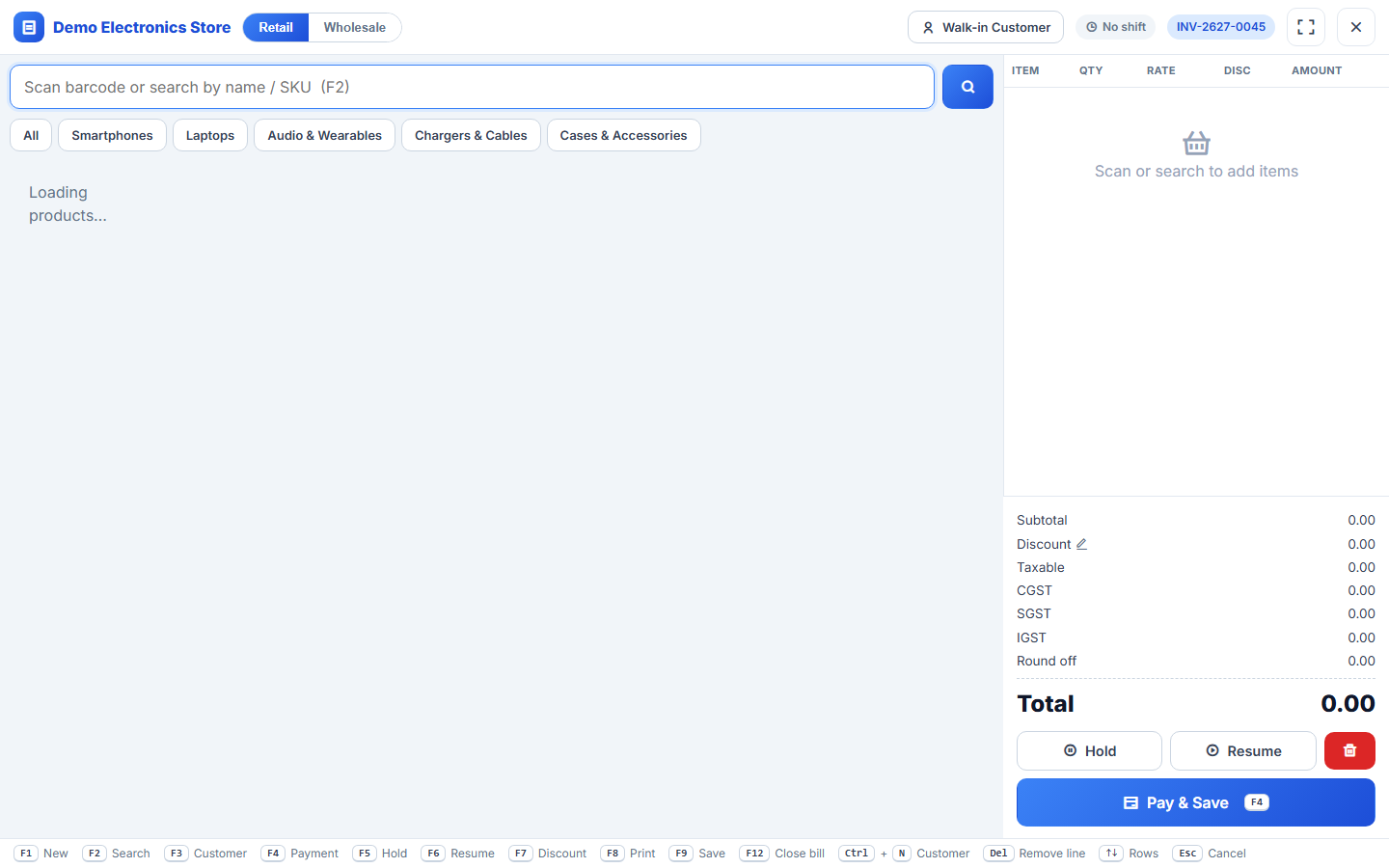Click the DISC column header

tap(1238, 70)
